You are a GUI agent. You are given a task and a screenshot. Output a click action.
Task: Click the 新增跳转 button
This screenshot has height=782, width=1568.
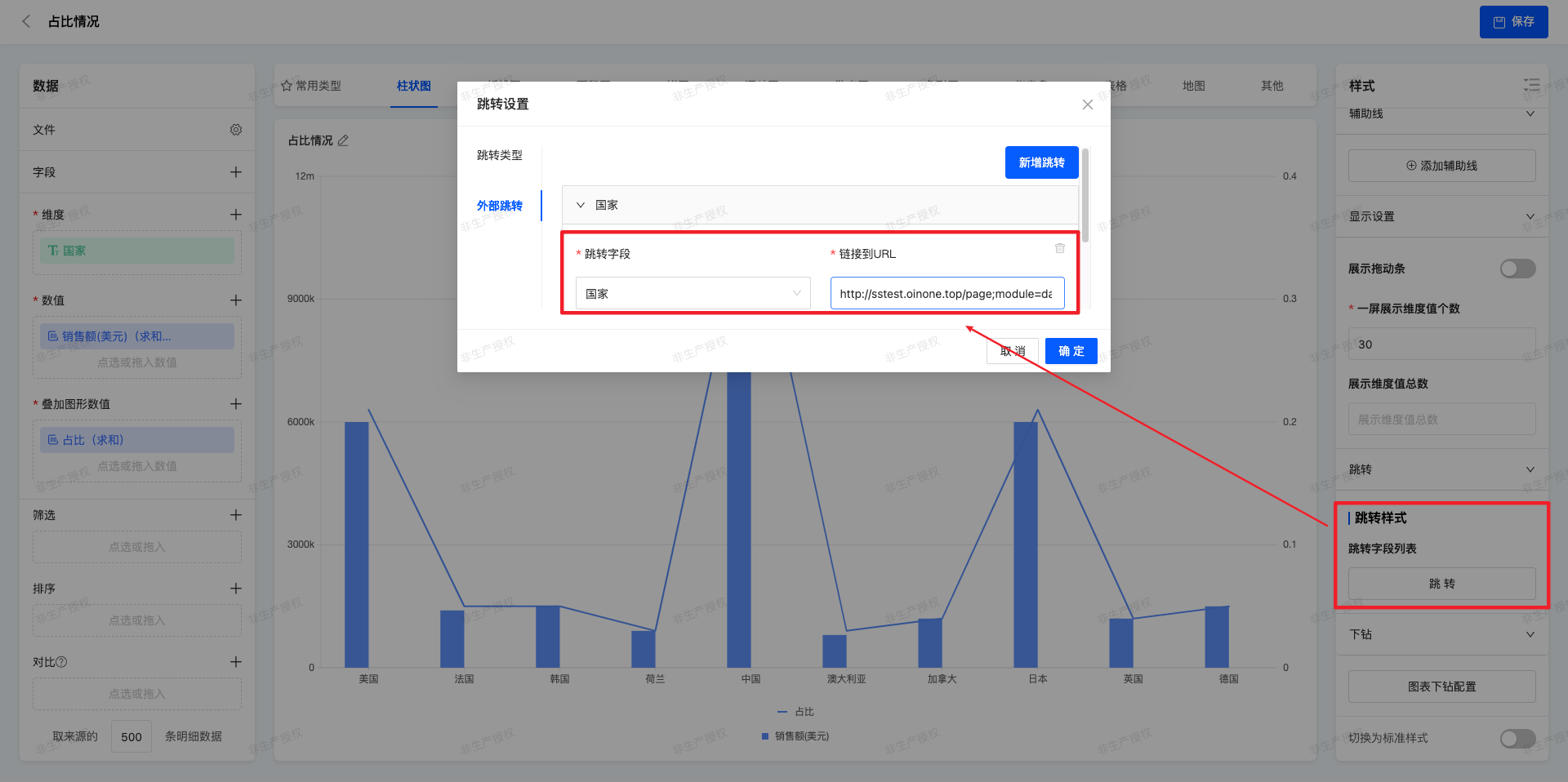click(1041, 162)
